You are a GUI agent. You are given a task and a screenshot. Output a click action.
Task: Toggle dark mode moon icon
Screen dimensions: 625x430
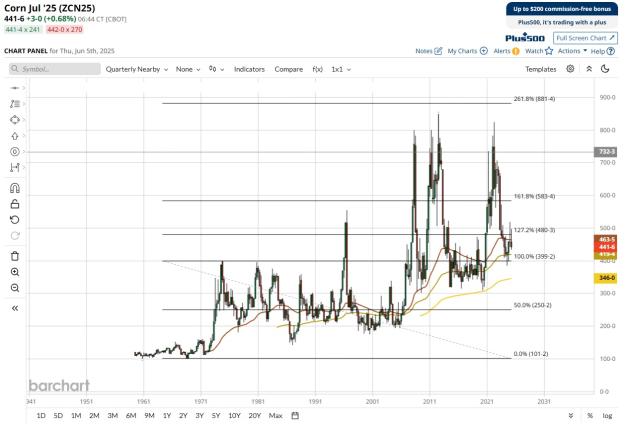[x=605, y=69]
